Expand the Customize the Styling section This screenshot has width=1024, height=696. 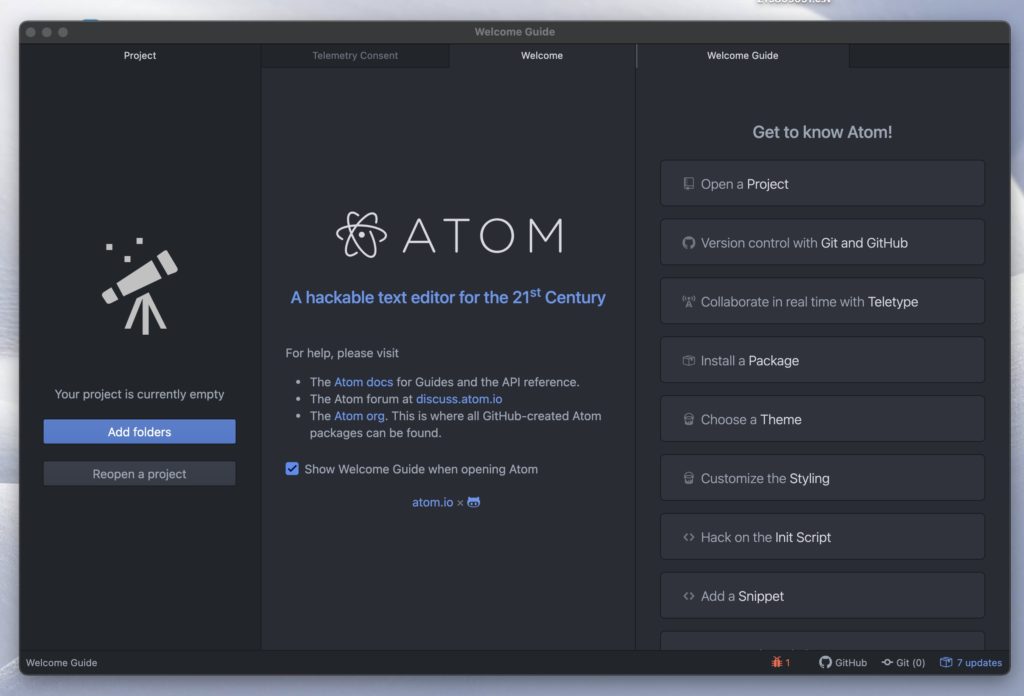pos(822,478)
